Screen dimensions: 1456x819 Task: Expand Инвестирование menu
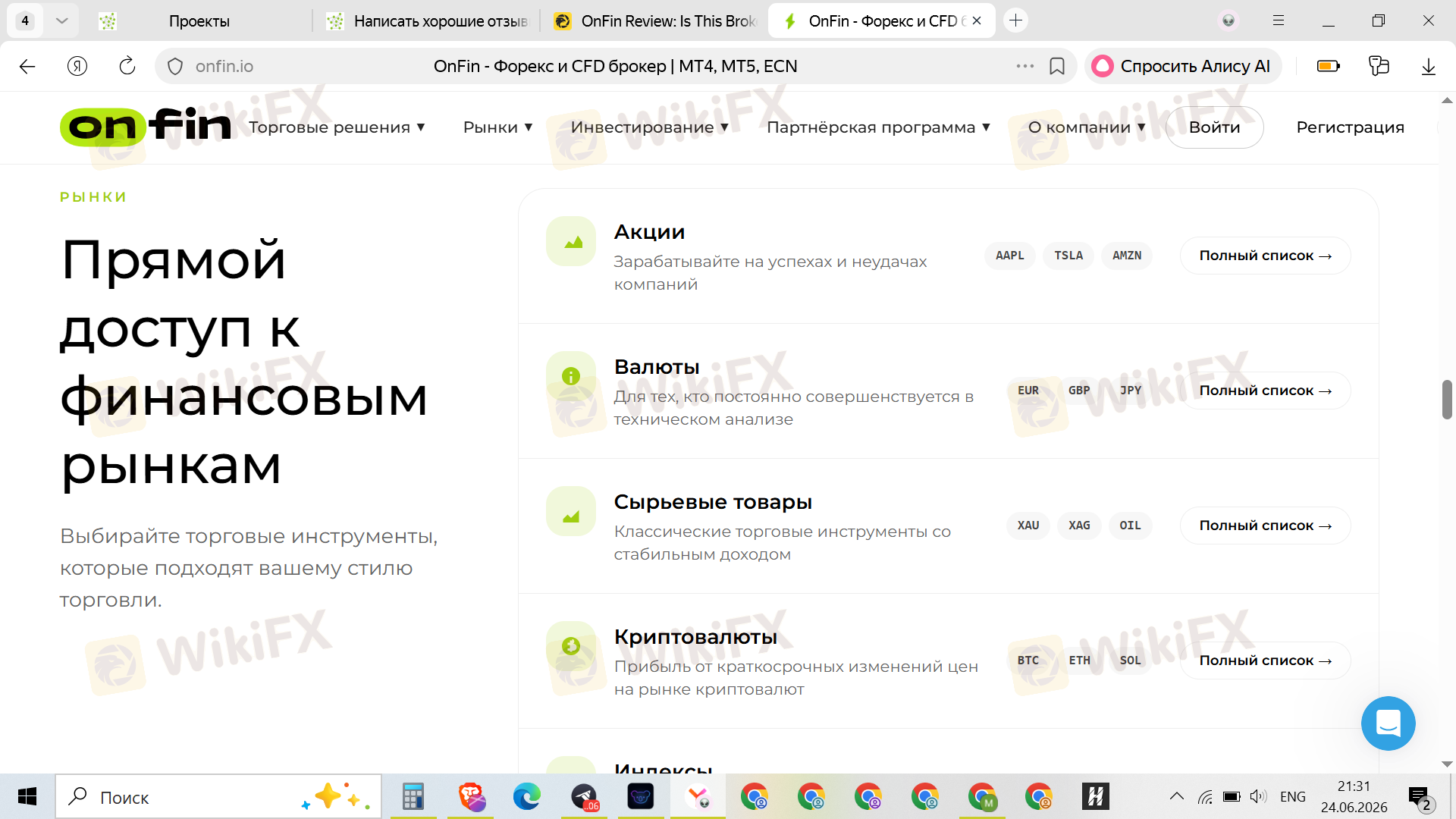click(x=650, y=127)
